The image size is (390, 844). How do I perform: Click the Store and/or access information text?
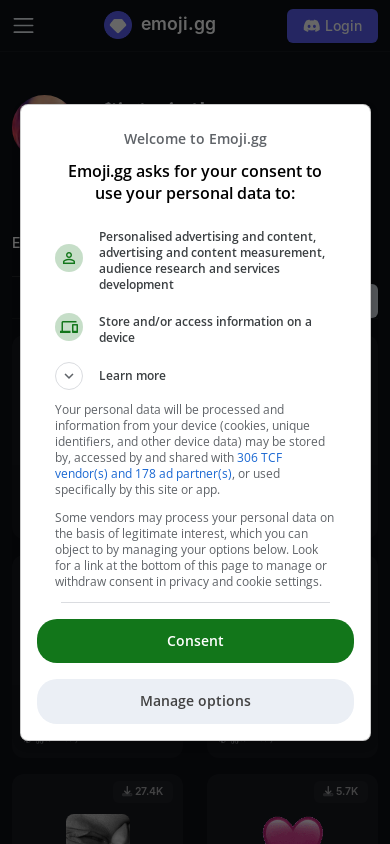205,329
